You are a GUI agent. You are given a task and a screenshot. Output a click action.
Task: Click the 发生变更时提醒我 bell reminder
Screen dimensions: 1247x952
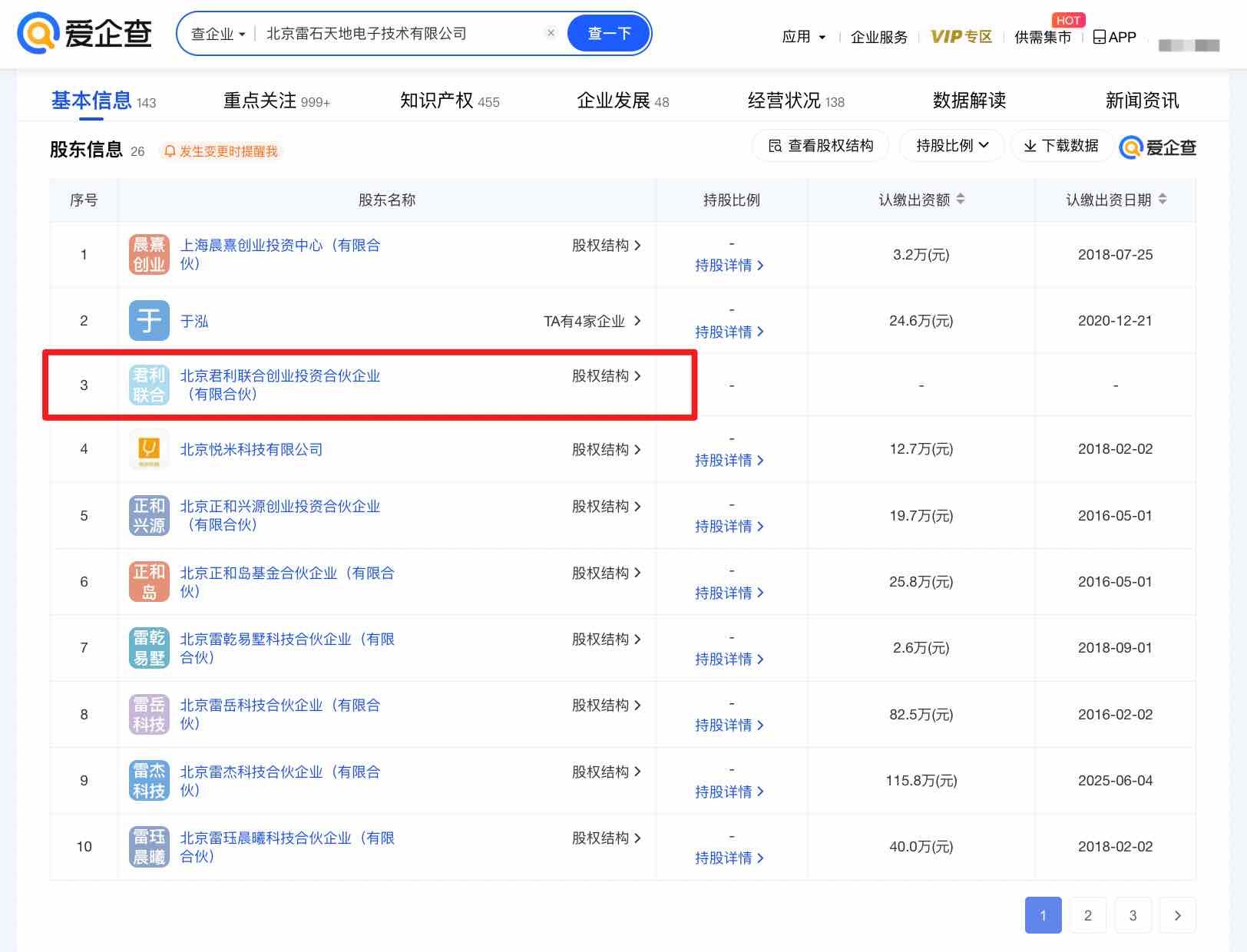tap(221, 151)
